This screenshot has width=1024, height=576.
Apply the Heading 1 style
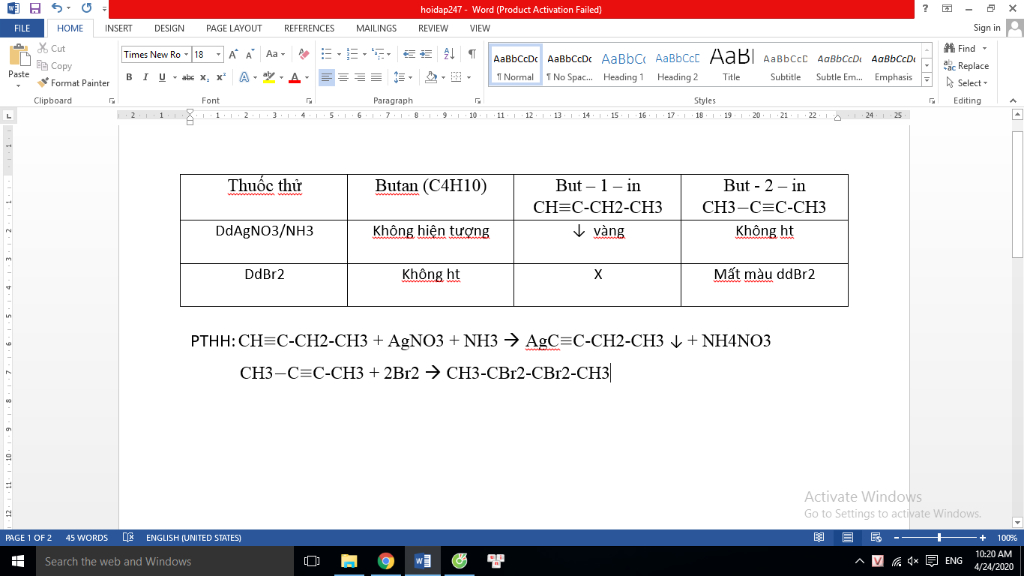click(x=624, y=65)
